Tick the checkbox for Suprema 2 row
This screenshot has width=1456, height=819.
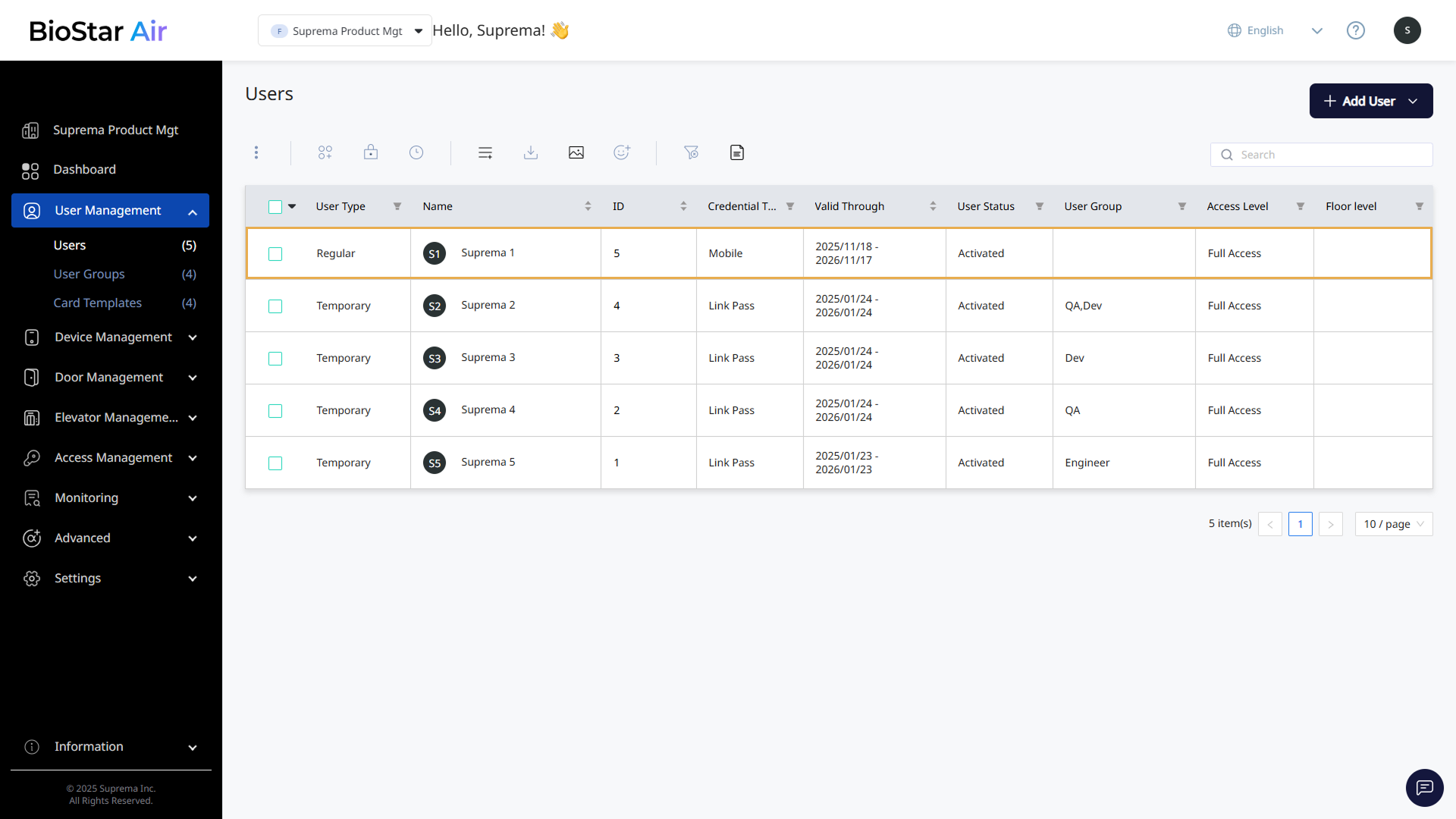[x=275, y=306]
